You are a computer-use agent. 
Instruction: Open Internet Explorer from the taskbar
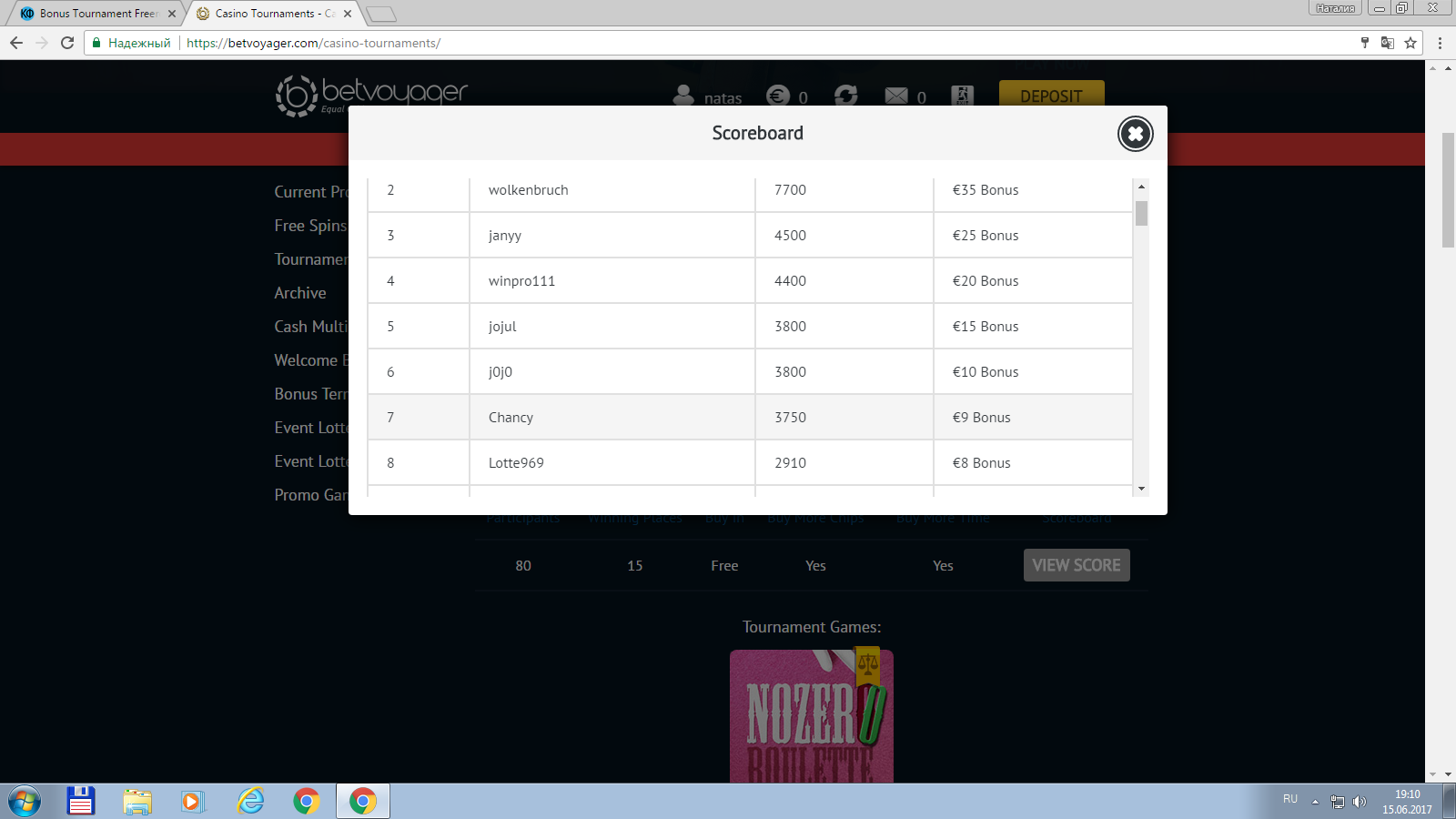tap(250, 801)
